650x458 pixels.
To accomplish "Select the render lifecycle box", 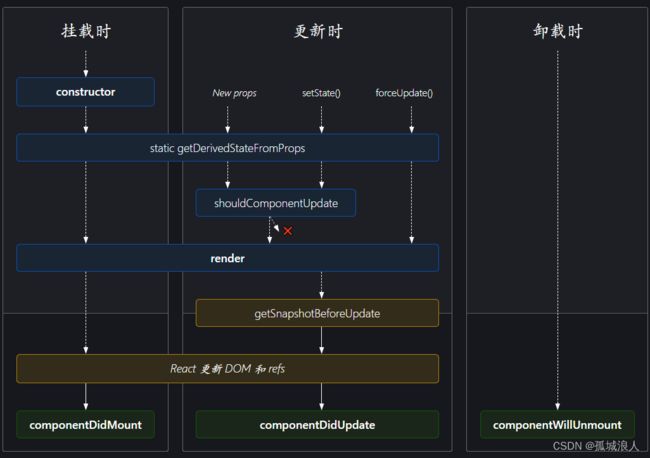I will [228, 258].
